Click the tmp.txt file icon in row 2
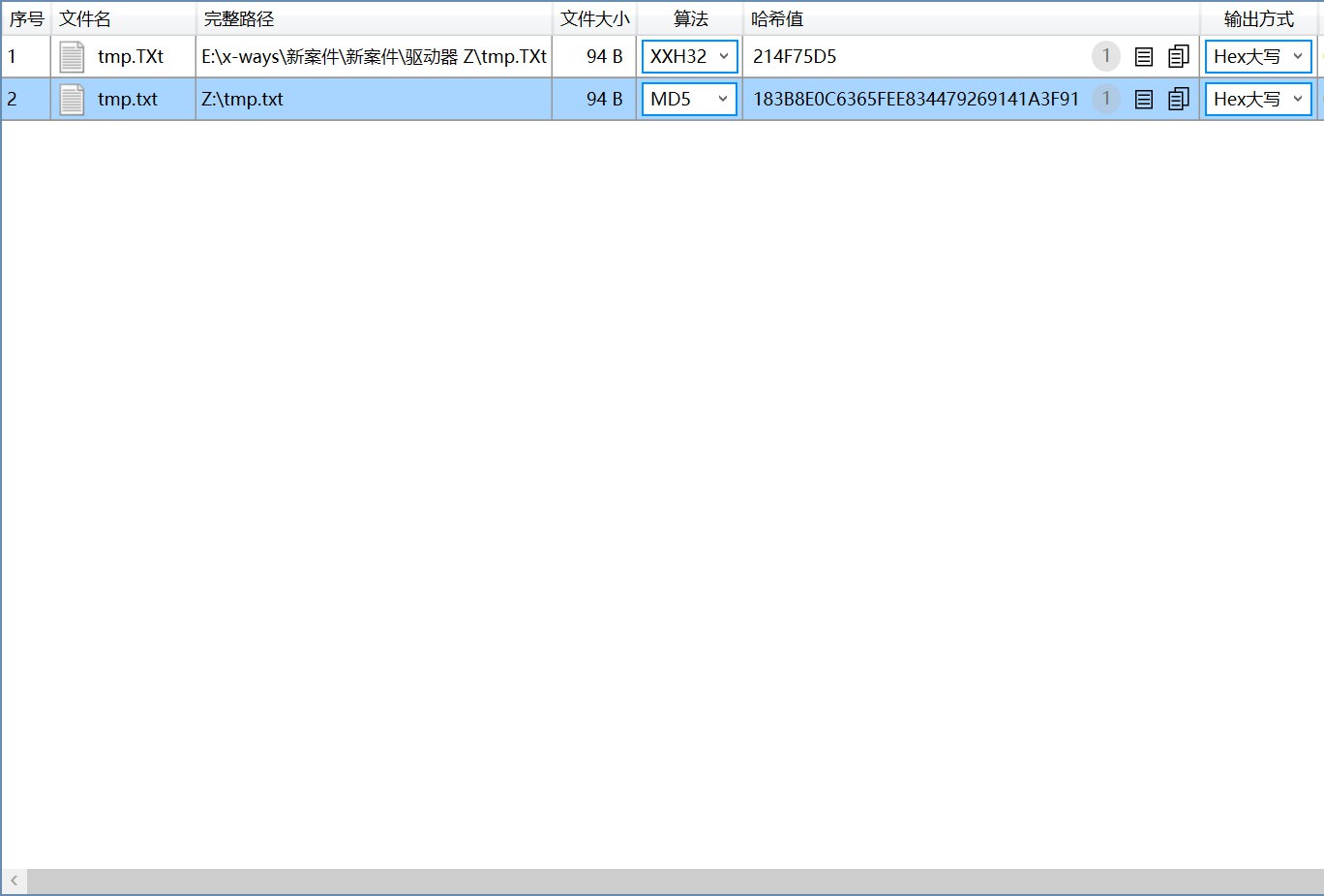The image size is (1324, 896). (72, 99)
